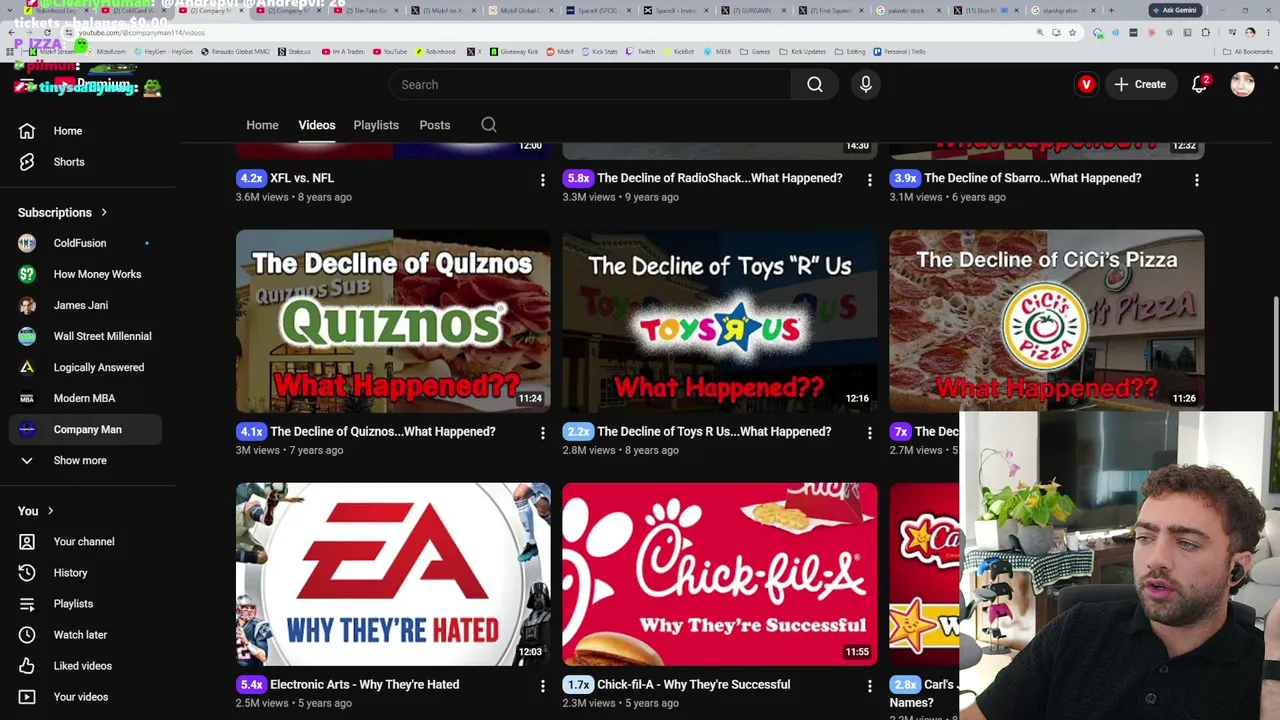The image size is (1280, 720).
Task: Open the account avatar menu in YouTube header
Action: point(1242,85)
